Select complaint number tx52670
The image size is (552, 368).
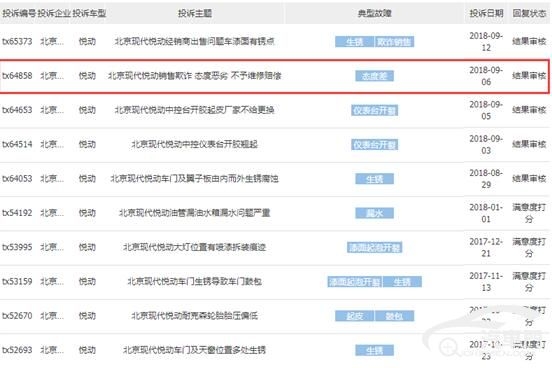17,316
